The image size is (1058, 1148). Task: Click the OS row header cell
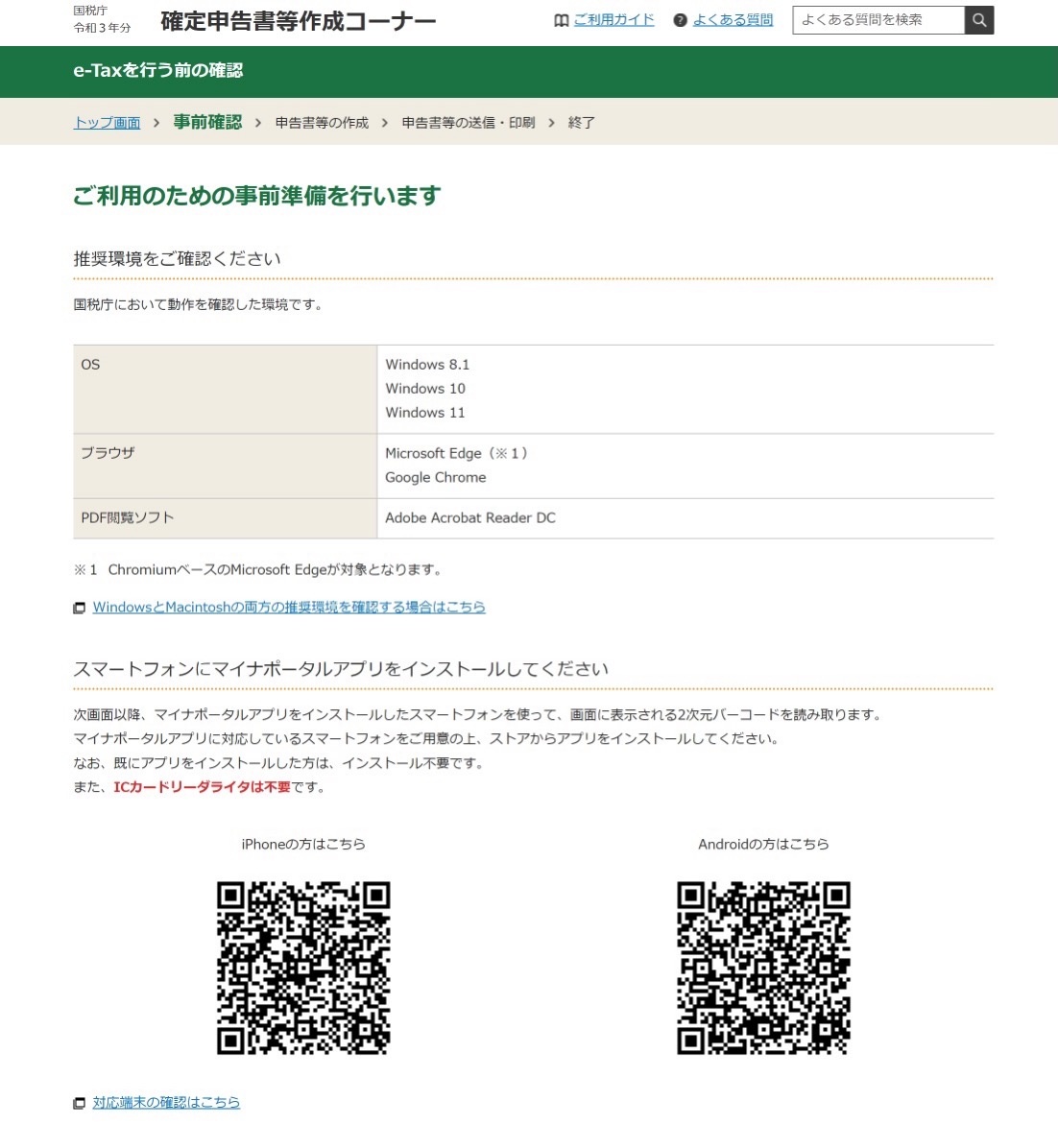[x=226, y=390]
